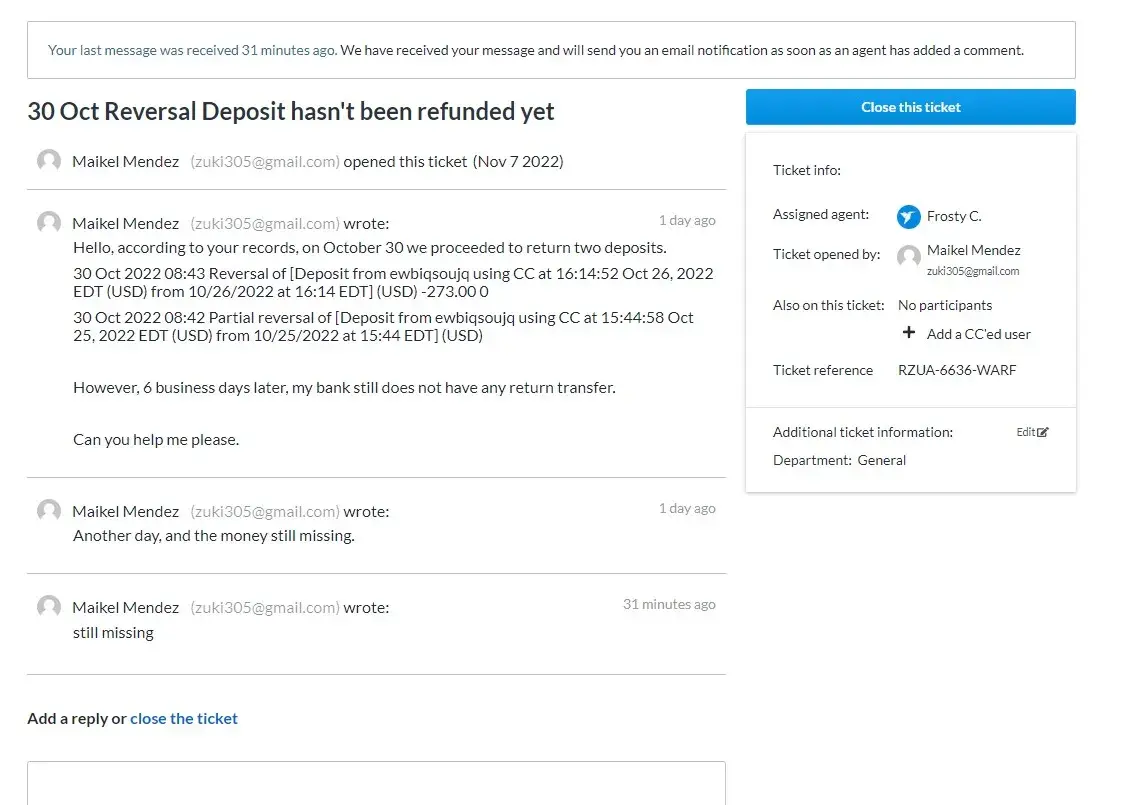Follow the 'close the ticket' link

(184, 718)
